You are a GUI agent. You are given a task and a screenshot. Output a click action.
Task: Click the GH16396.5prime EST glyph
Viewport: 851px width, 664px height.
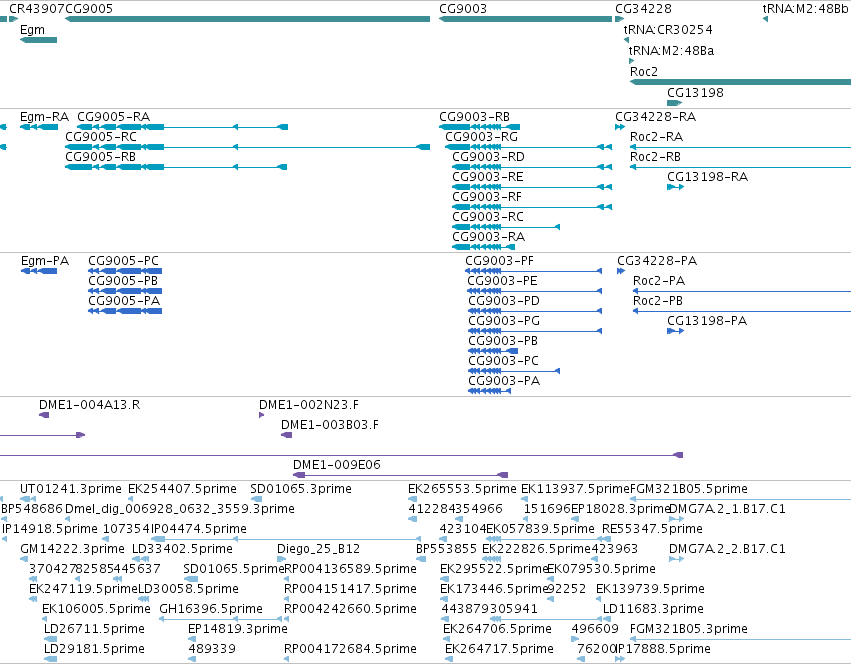[x=221, y=619]
